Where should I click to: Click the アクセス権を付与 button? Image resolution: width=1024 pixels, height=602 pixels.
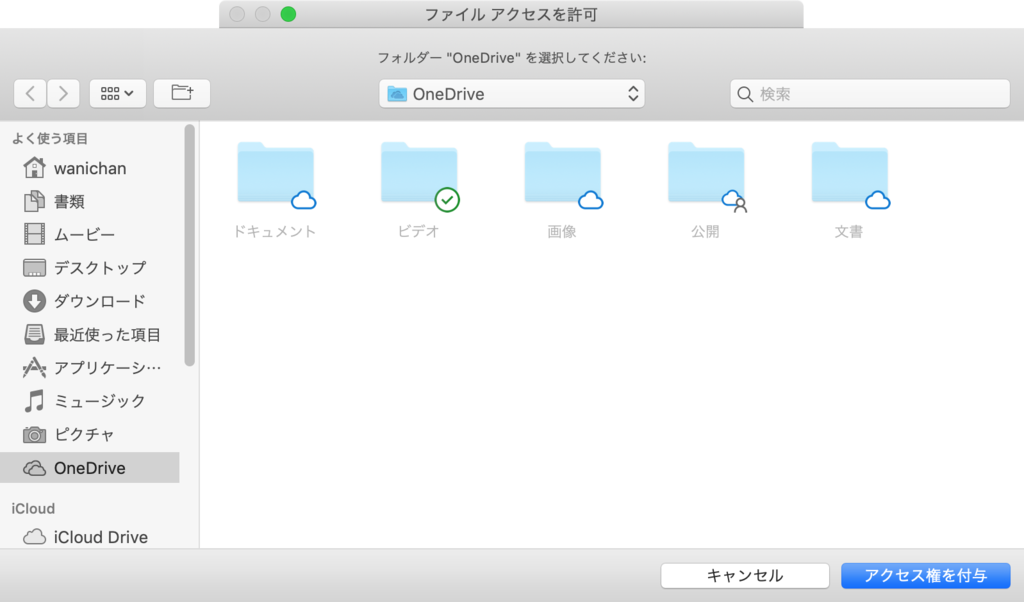coord(925,575)
